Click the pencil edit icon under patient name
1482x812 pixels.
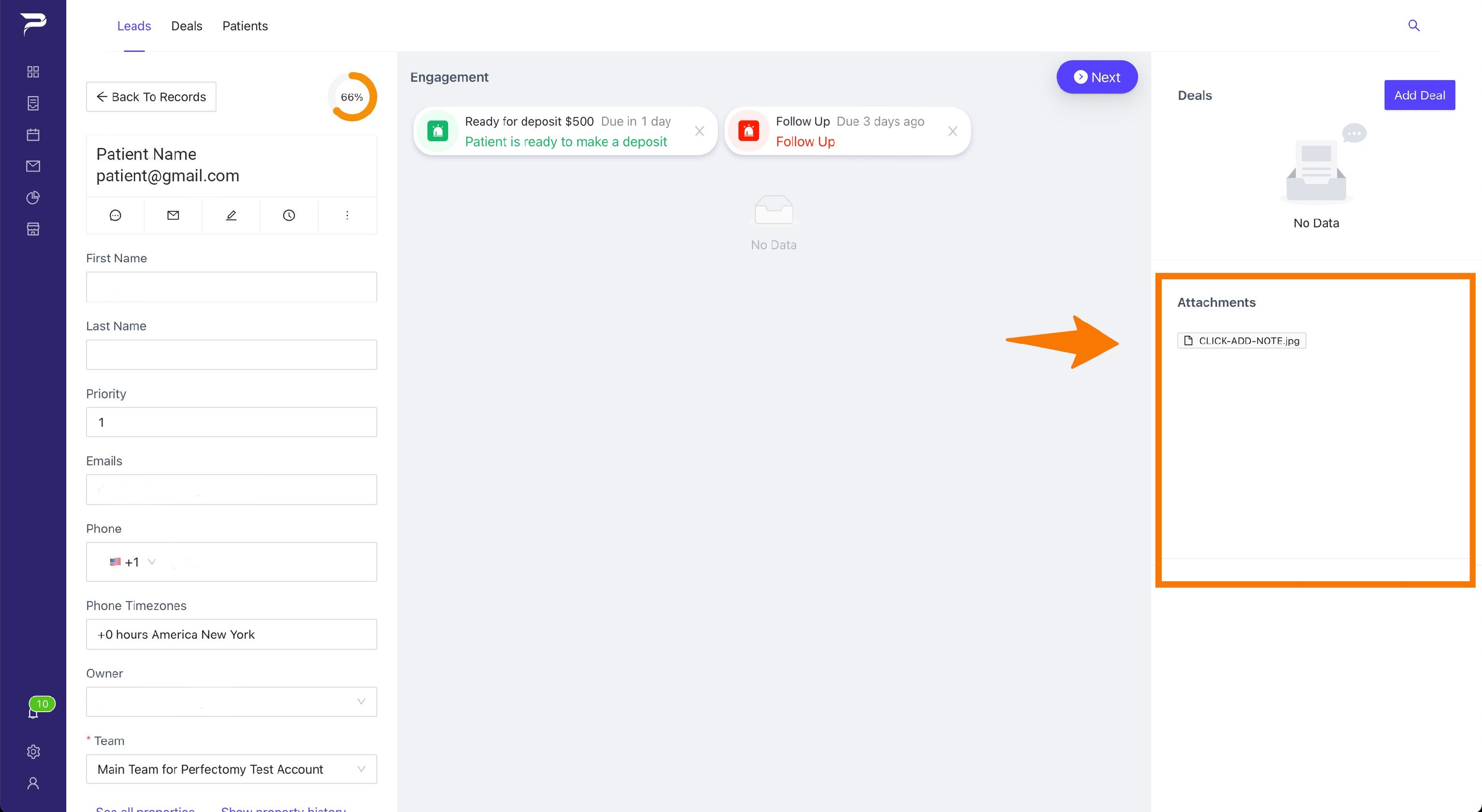[231, 215]
